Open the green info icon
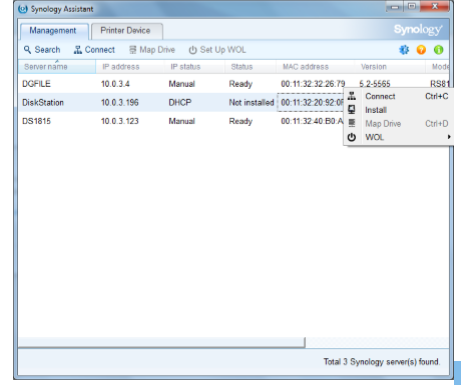This screenshot has height=392, width=467. (439, 50)
